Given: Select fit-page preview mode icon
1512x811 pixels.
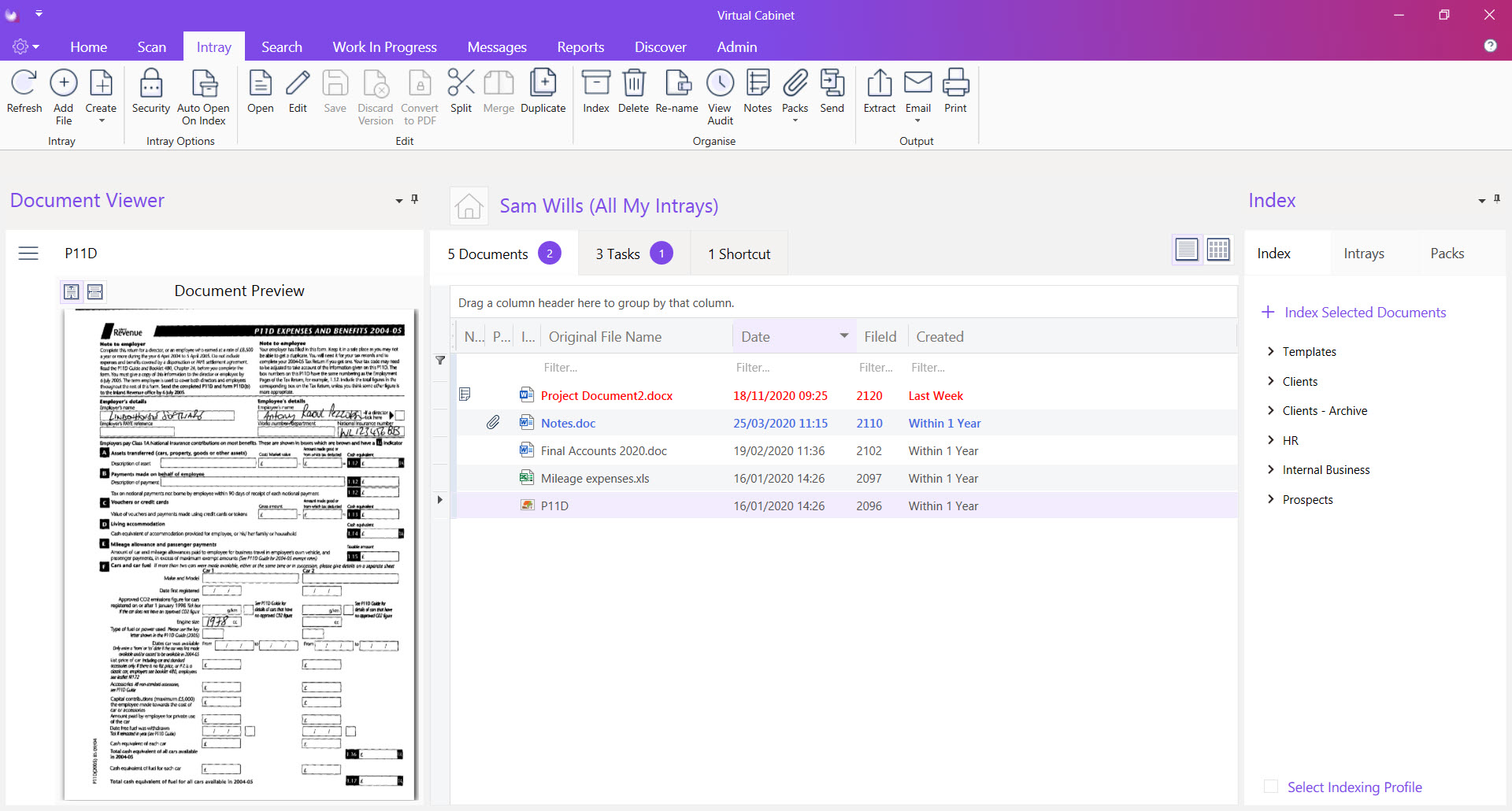Looking at the screenshot, I should [71, 291].
